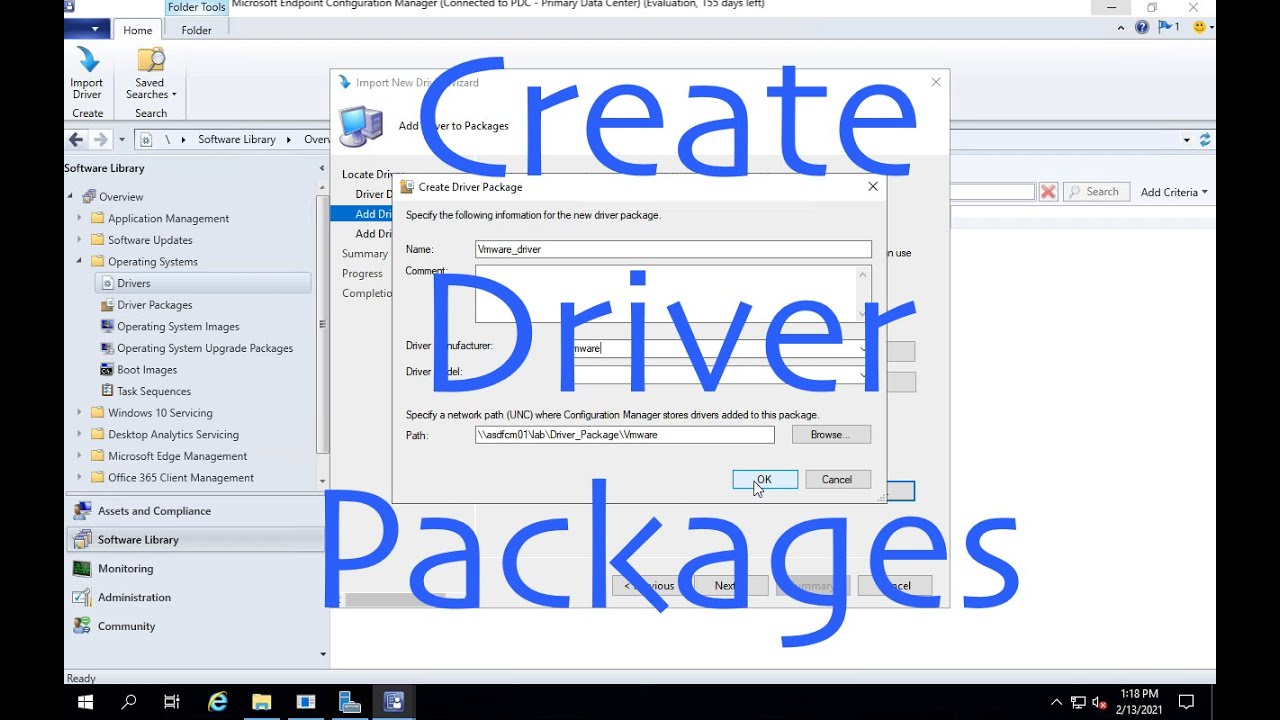Open the Add Criteria dropdown
Viewport: 1280px width, 720px height.
coord(1174,192)
